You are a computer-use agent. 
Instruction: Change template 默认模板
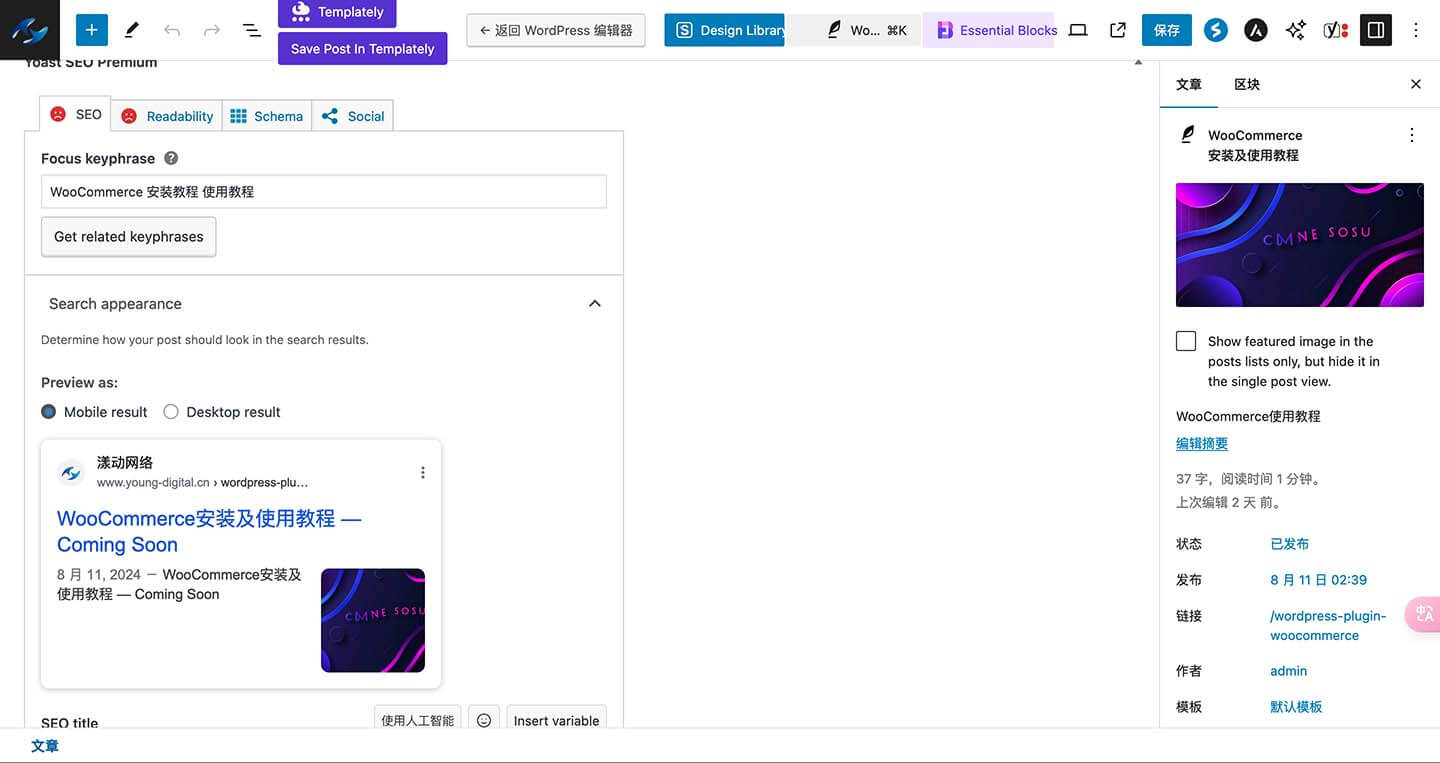tap(1296, 707)
